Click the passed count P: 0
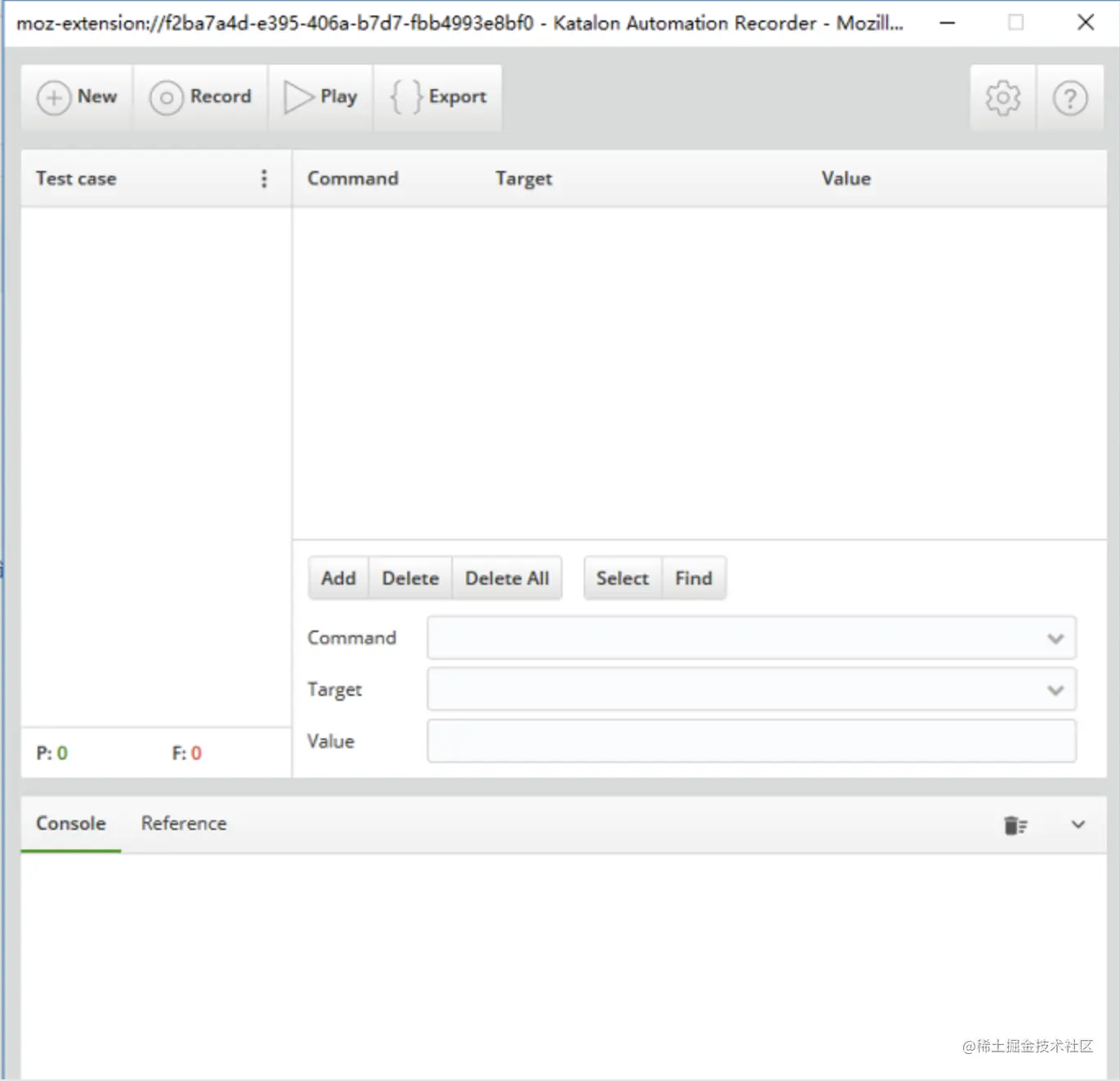 (52, 753)
